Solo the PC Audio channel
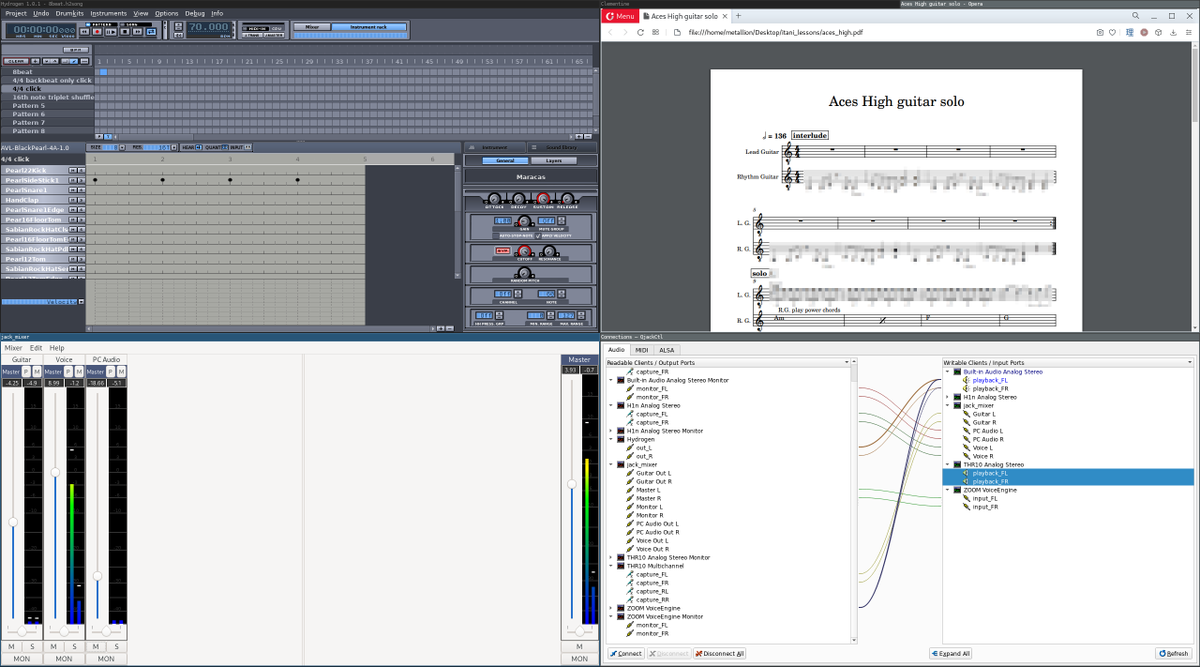1200x667 pixels. [116, 647]
